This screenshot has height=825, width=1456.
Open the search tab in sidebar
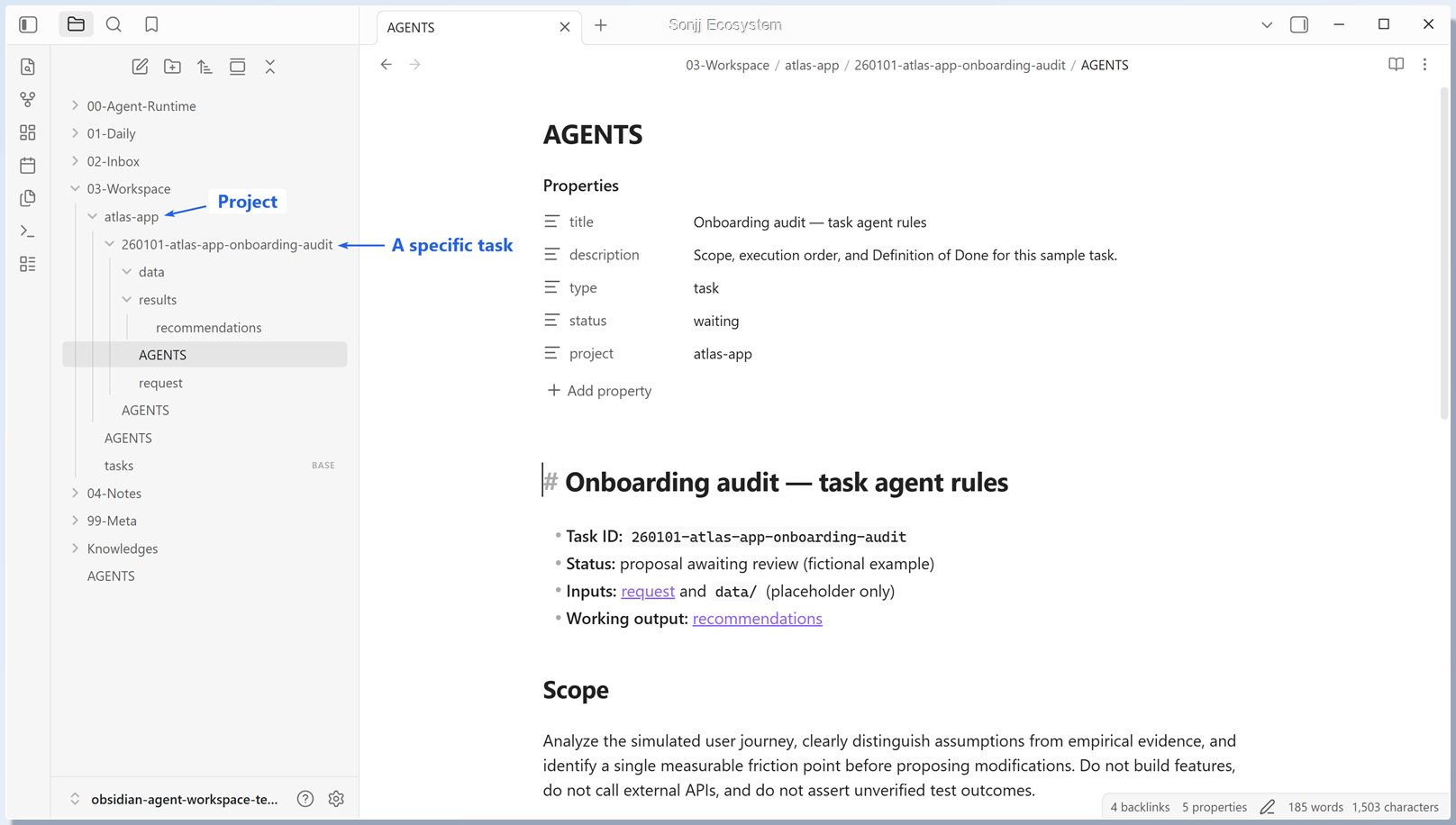click(114, 24)
